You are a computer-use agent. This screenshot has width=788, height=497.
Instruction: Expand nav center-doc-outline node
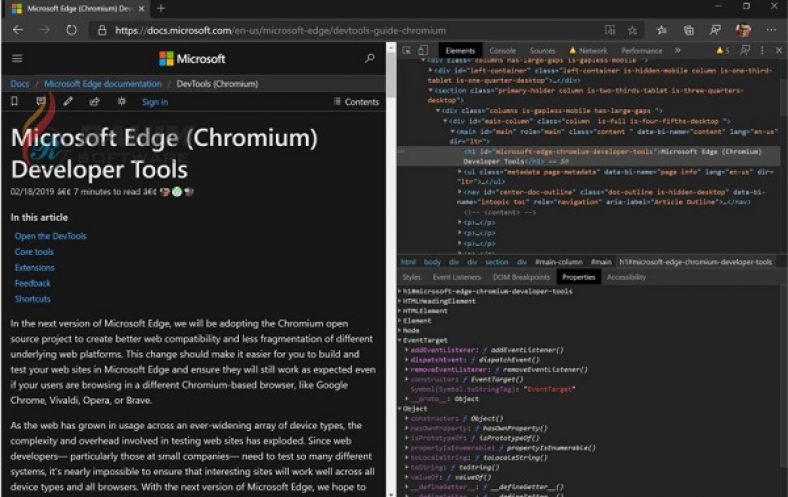pyautogui.click(x=459, y=192)
